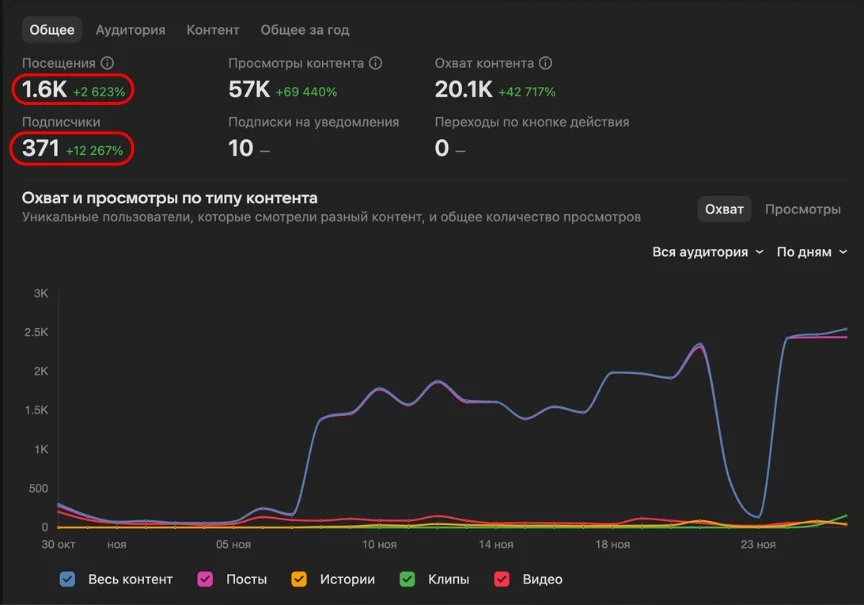Screen dimensions: 864x605
Task: Open info tooltip next to Посещения
Action: point(107,63)
